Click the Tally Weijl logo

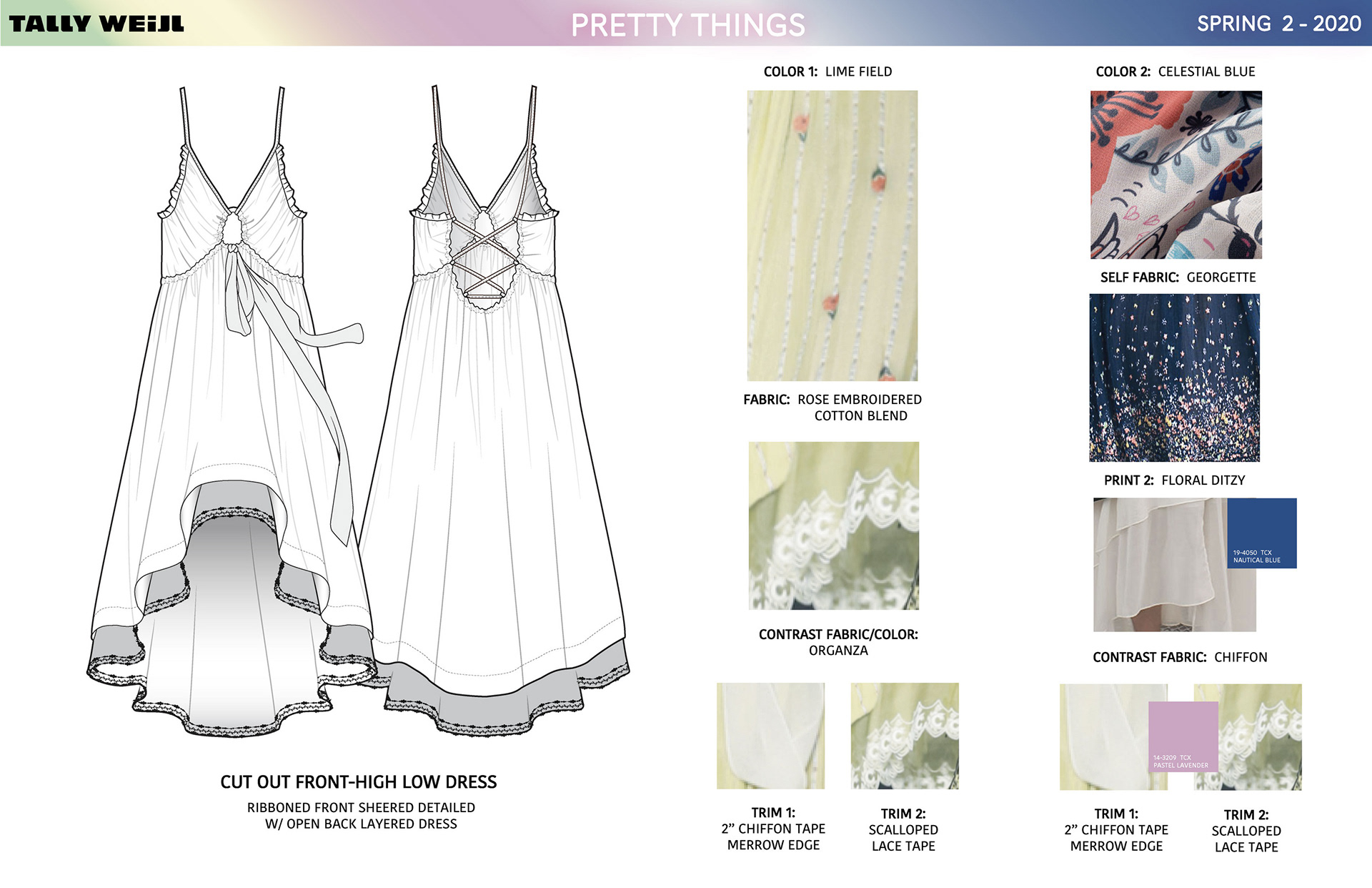pos(96,24)
